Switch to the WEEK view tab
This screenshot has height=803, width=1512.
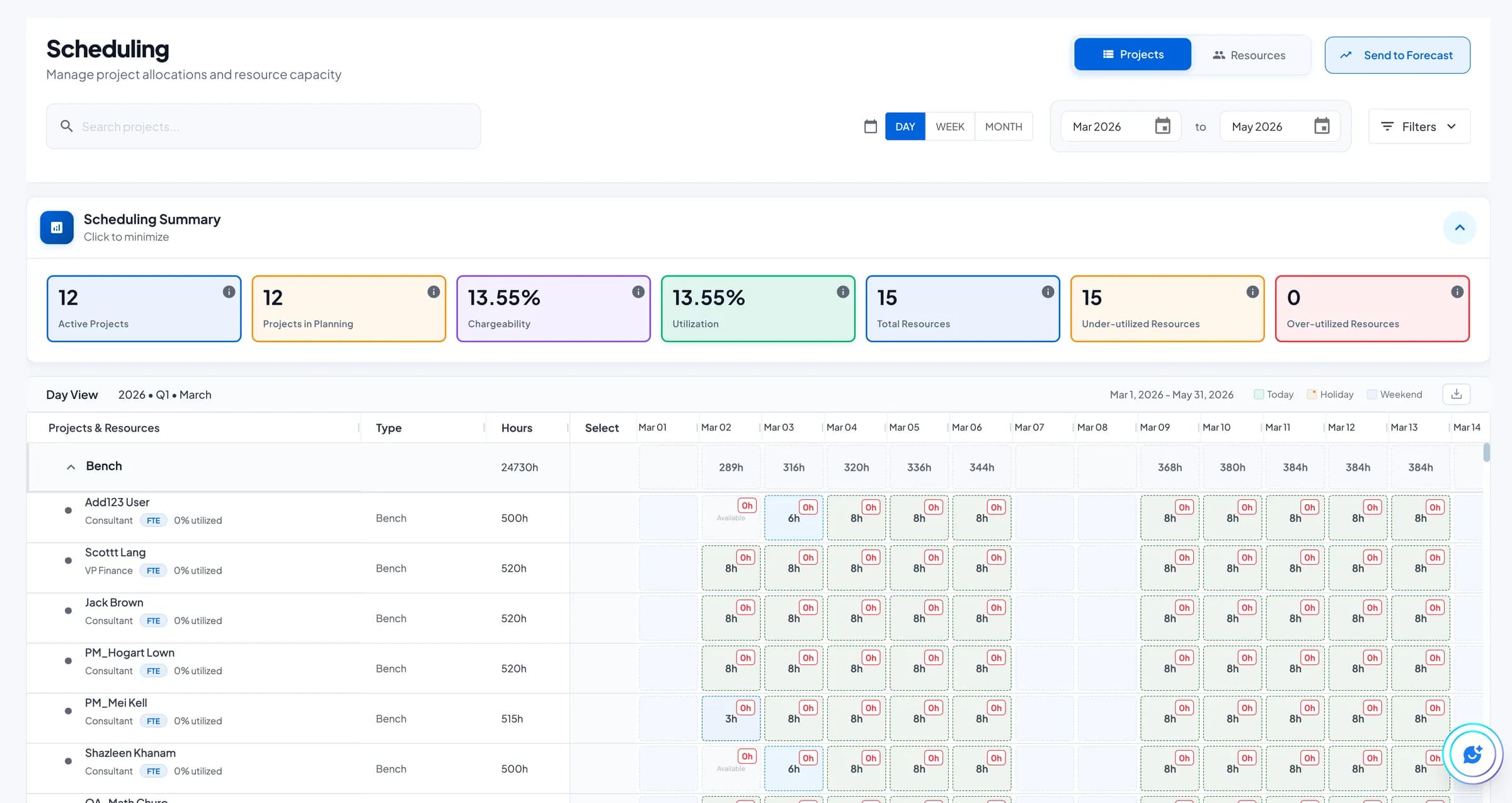point(949,126)
